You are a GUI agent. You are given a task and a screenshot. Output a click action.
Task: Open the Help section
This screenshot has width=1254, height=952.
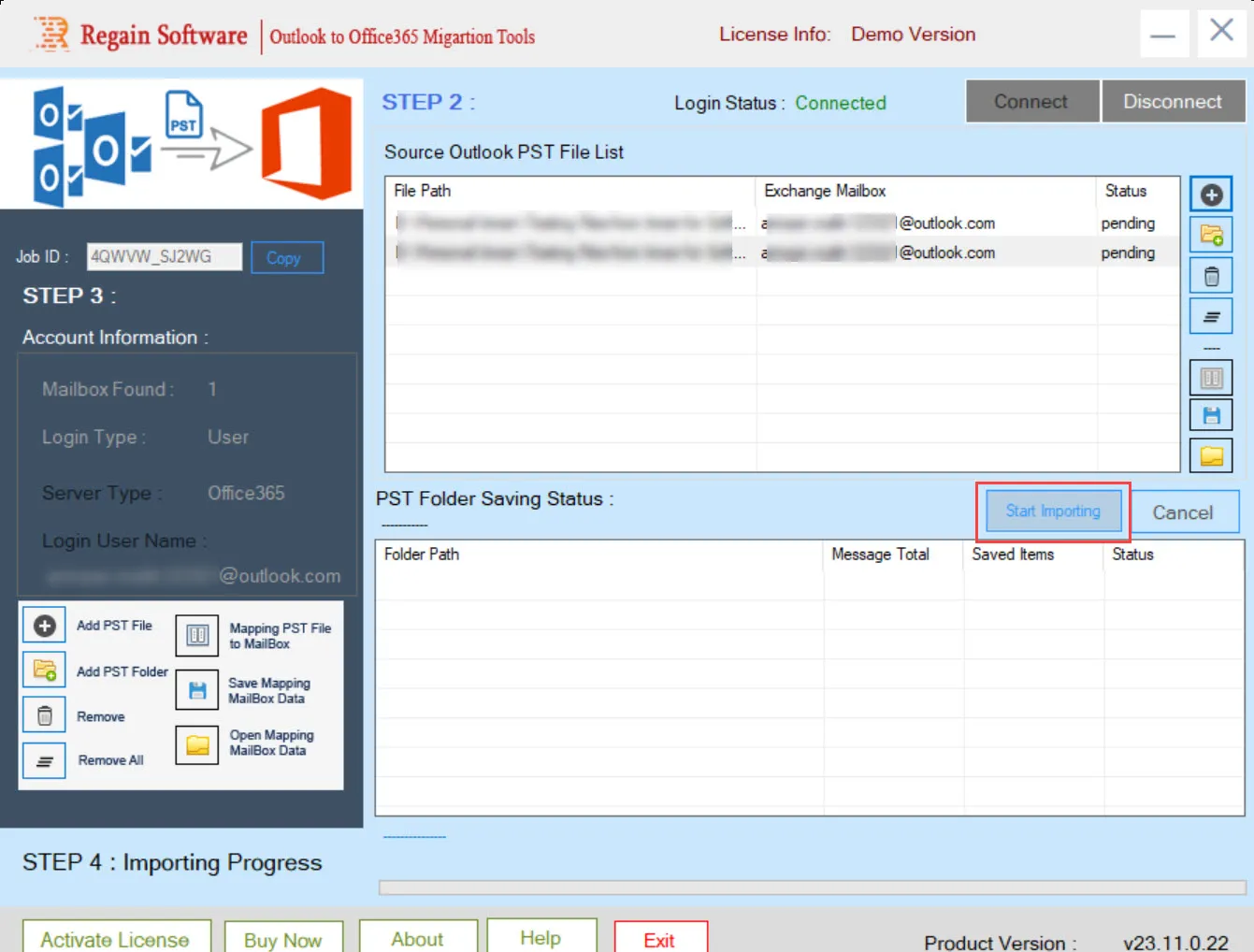point(541,937)
